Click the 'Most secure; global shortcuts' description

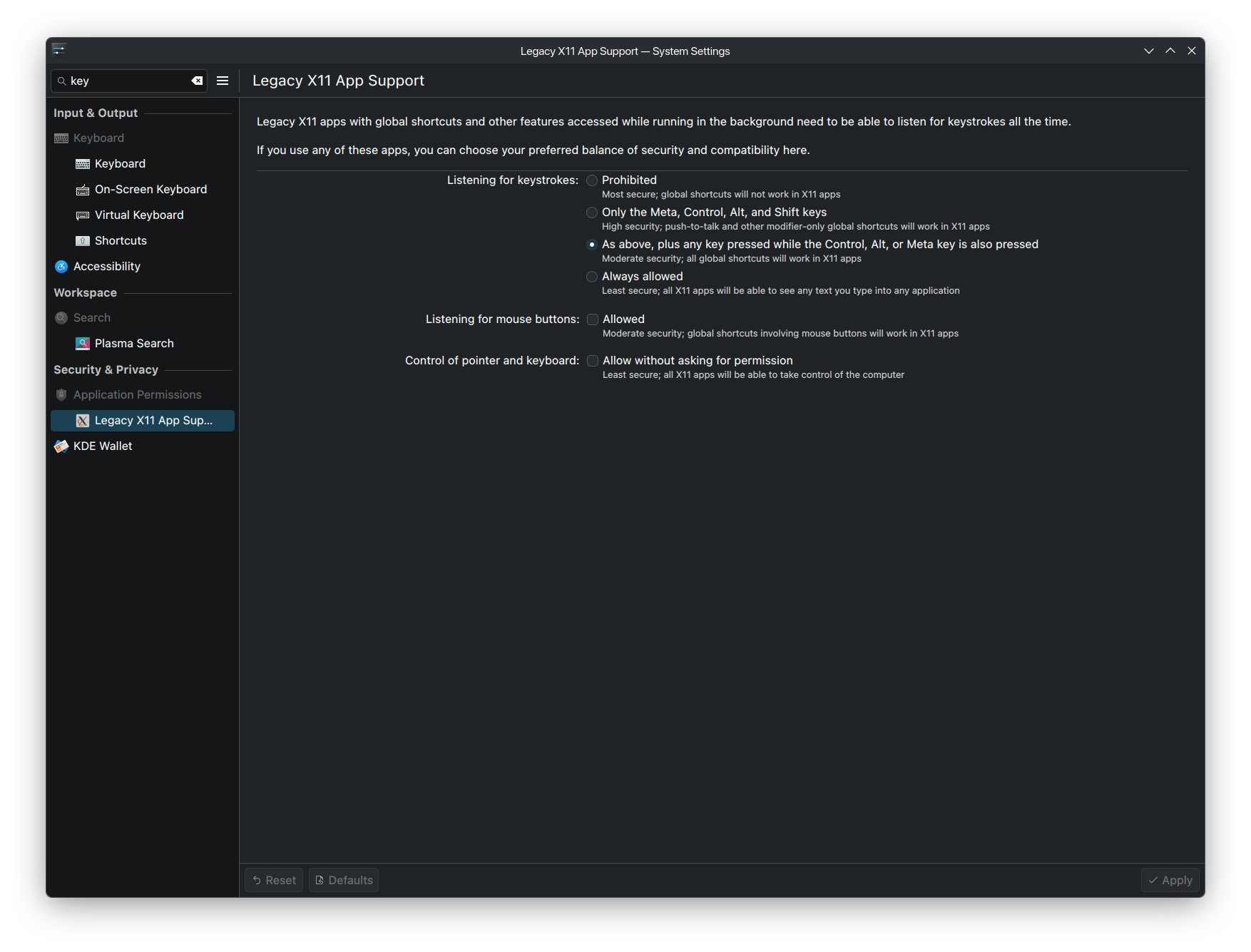[721, 195]
